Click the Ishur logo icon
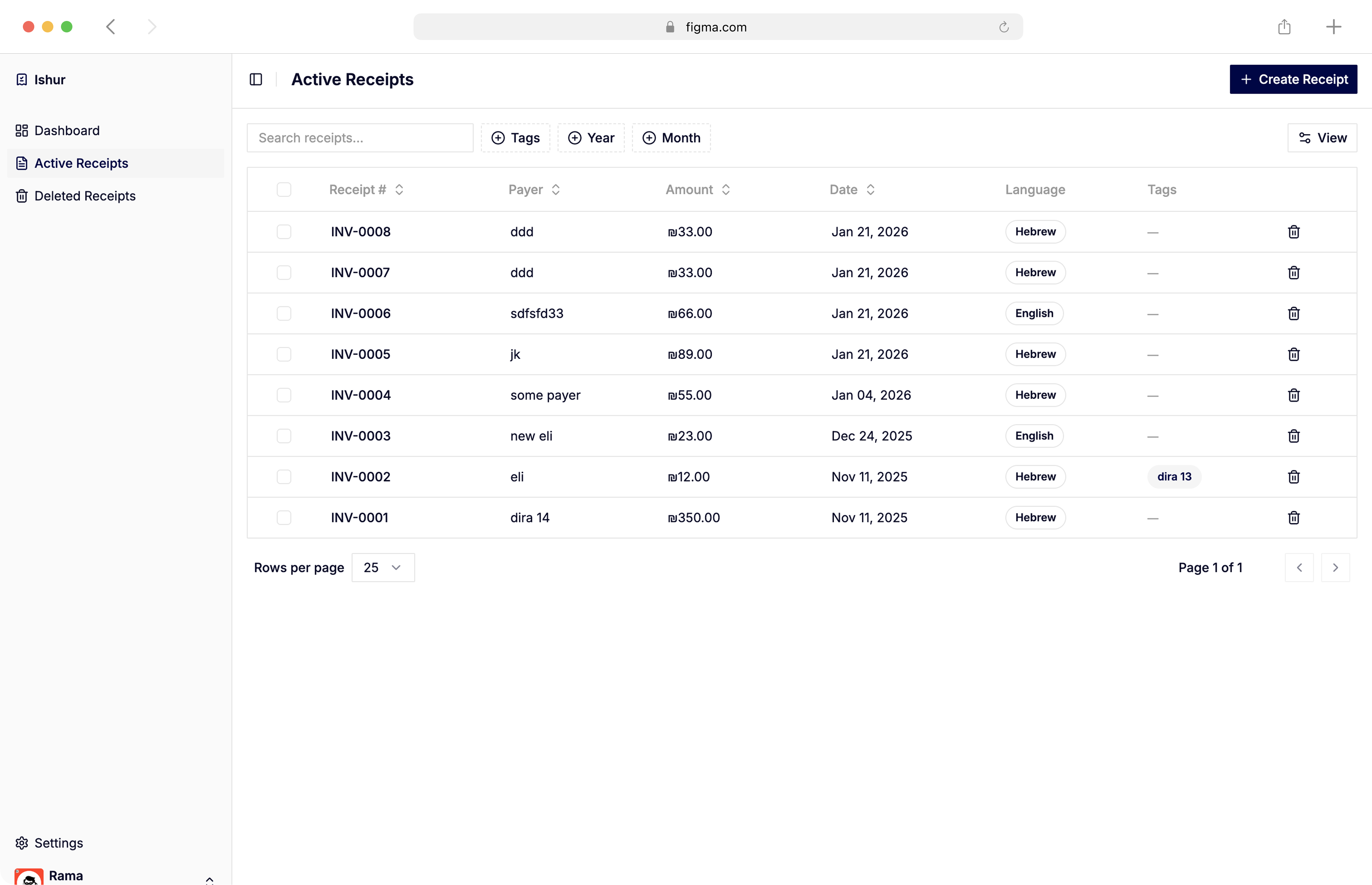The image size is (1372, 885). tap(22, 79)
